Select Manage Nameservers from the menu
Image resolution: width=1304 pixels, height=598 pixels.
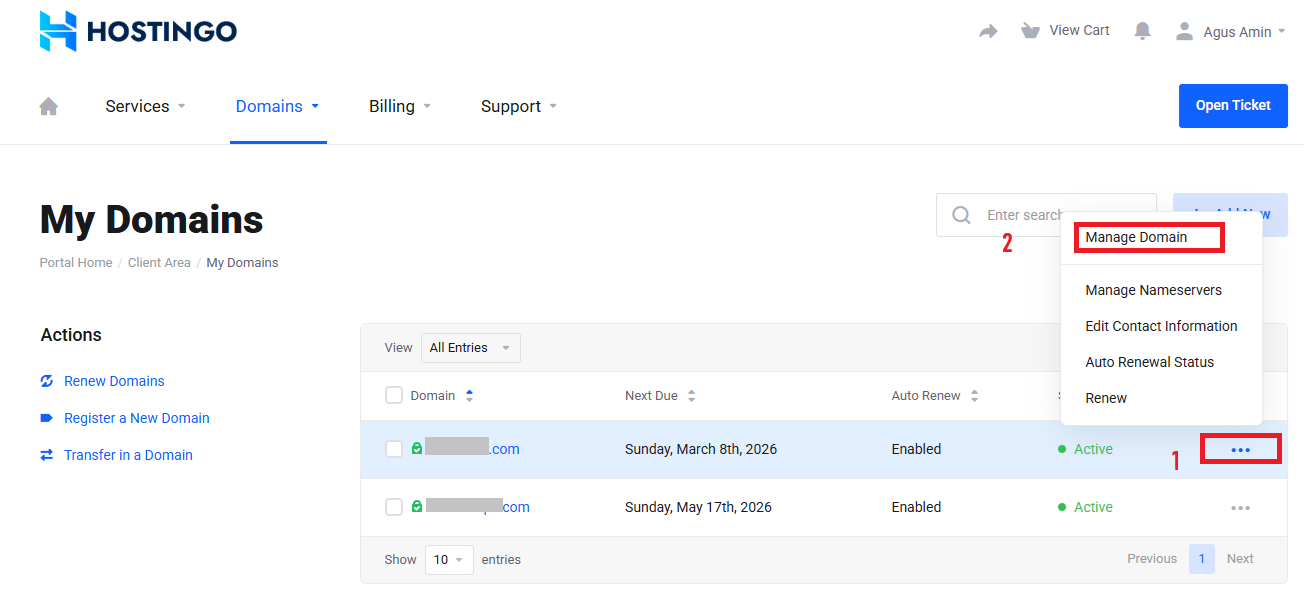[x=1153, y=290]
